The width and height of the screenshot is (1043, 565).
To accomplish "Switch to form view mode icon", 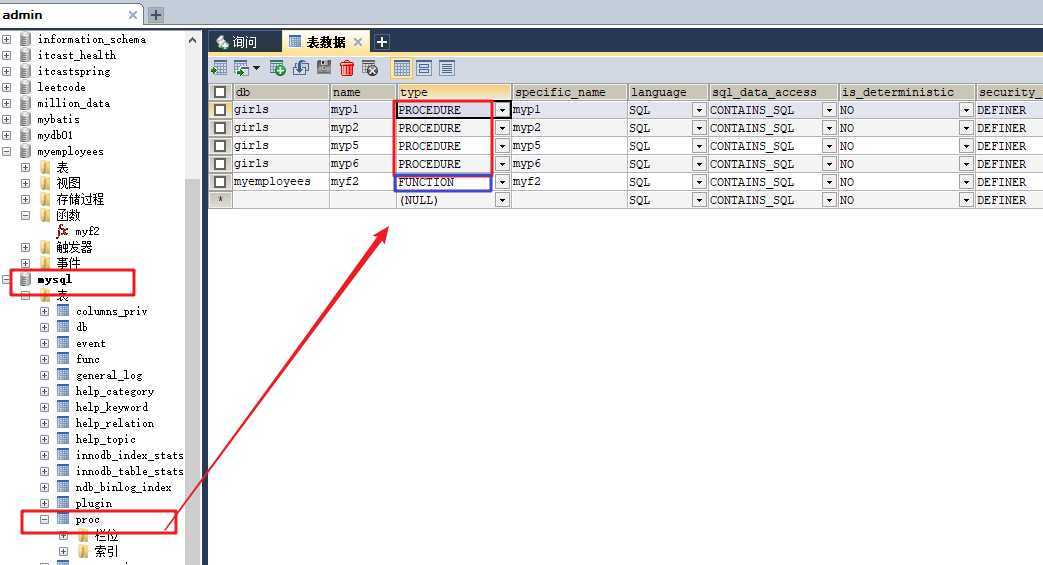I will point(424,68).
